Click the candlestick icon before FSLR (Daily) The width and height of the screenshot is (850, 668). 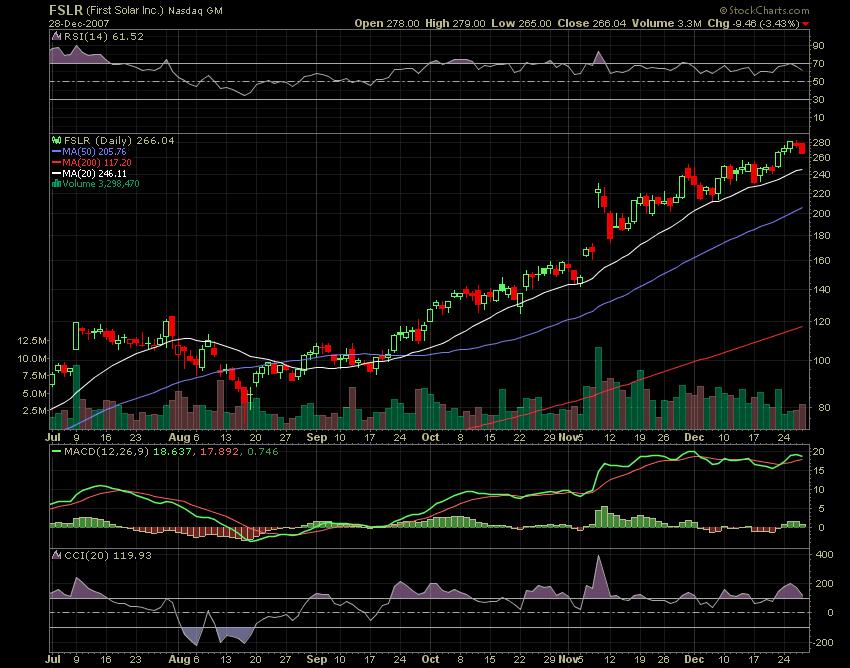point(56,140)
